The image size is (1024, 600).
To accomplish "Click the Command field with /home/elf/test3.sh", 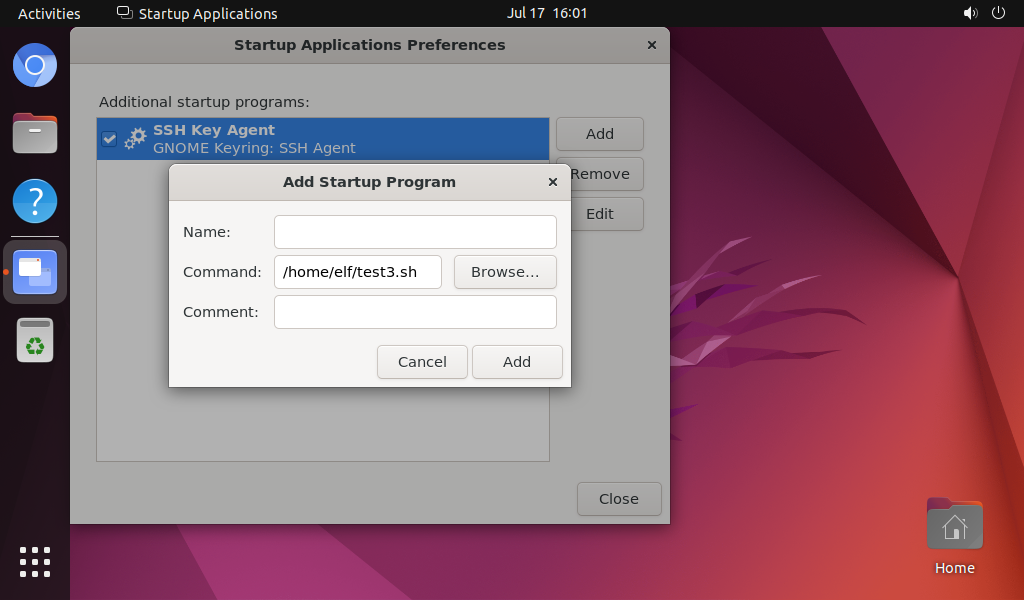I will 358,272.
